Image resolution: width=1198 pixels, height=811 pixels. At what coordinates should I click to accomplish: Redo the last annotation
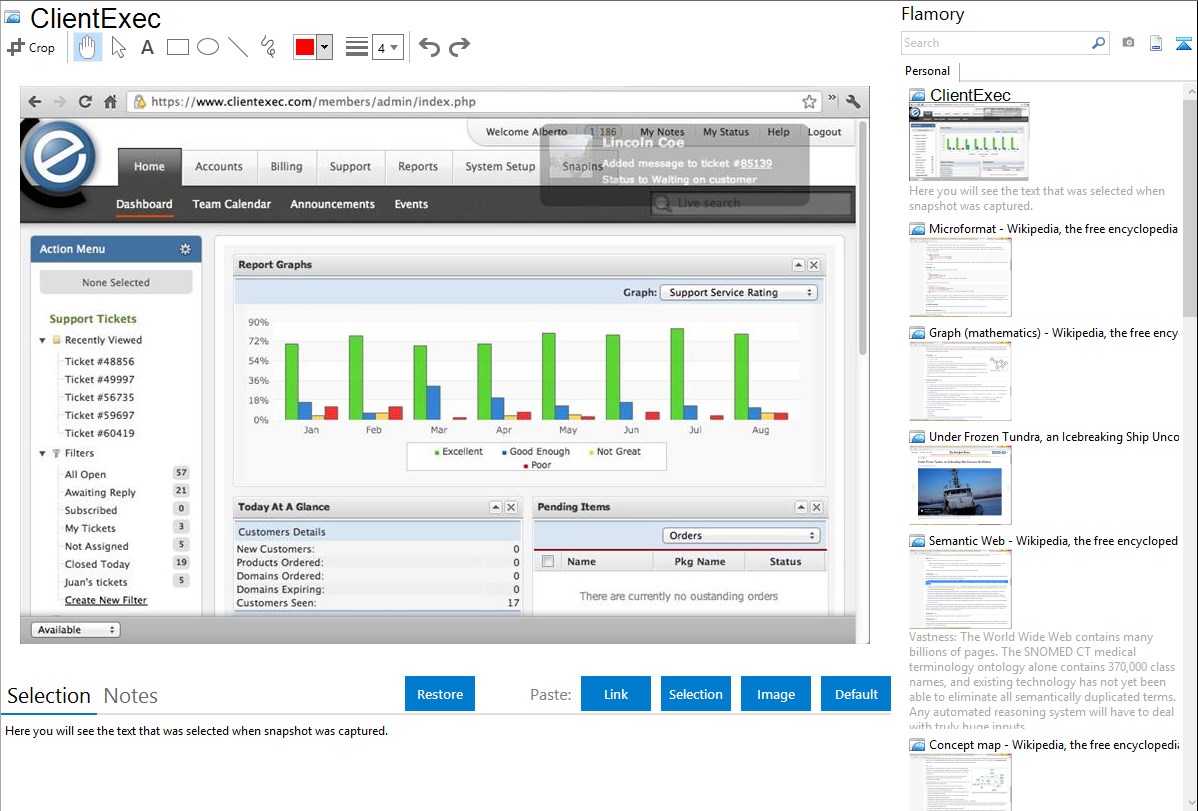click(x=459, y=47)
